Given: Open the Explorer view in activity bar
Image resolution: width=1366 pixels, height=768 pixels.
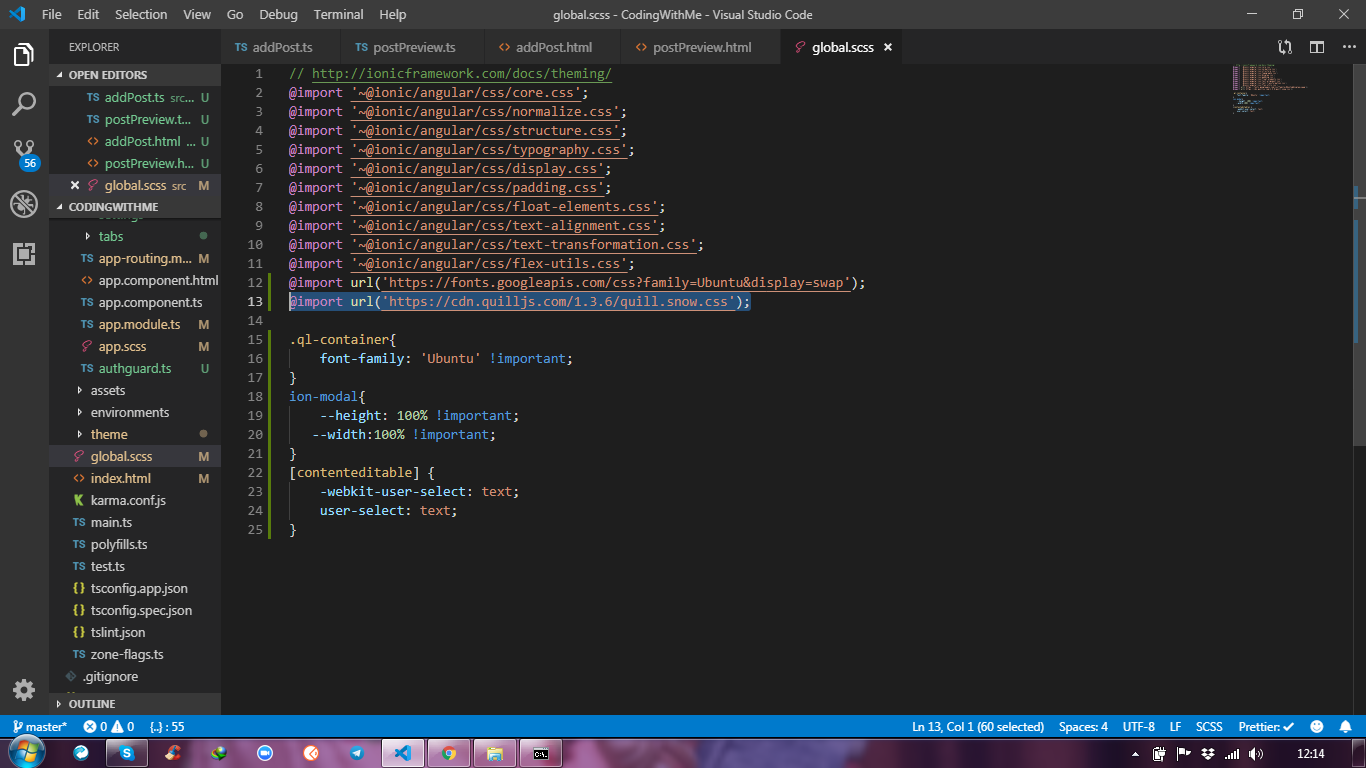Looking at the screenshot, I should pos(24,55).
